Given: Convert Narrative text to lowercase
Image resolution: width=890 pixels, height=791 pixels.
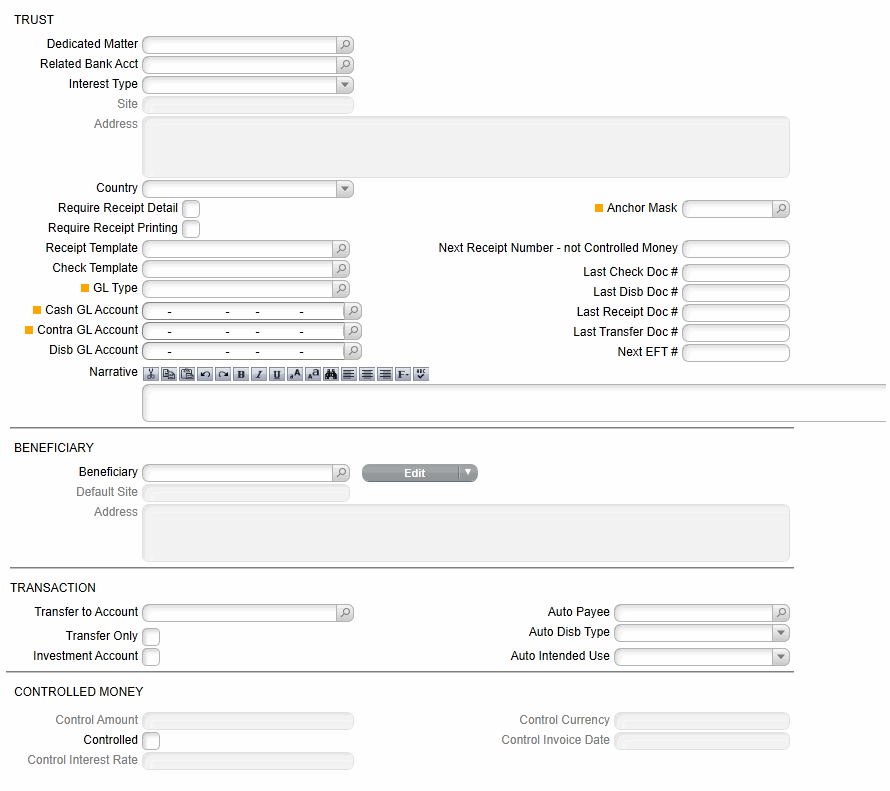Looking at the screenshot, I should pos(313,374).
